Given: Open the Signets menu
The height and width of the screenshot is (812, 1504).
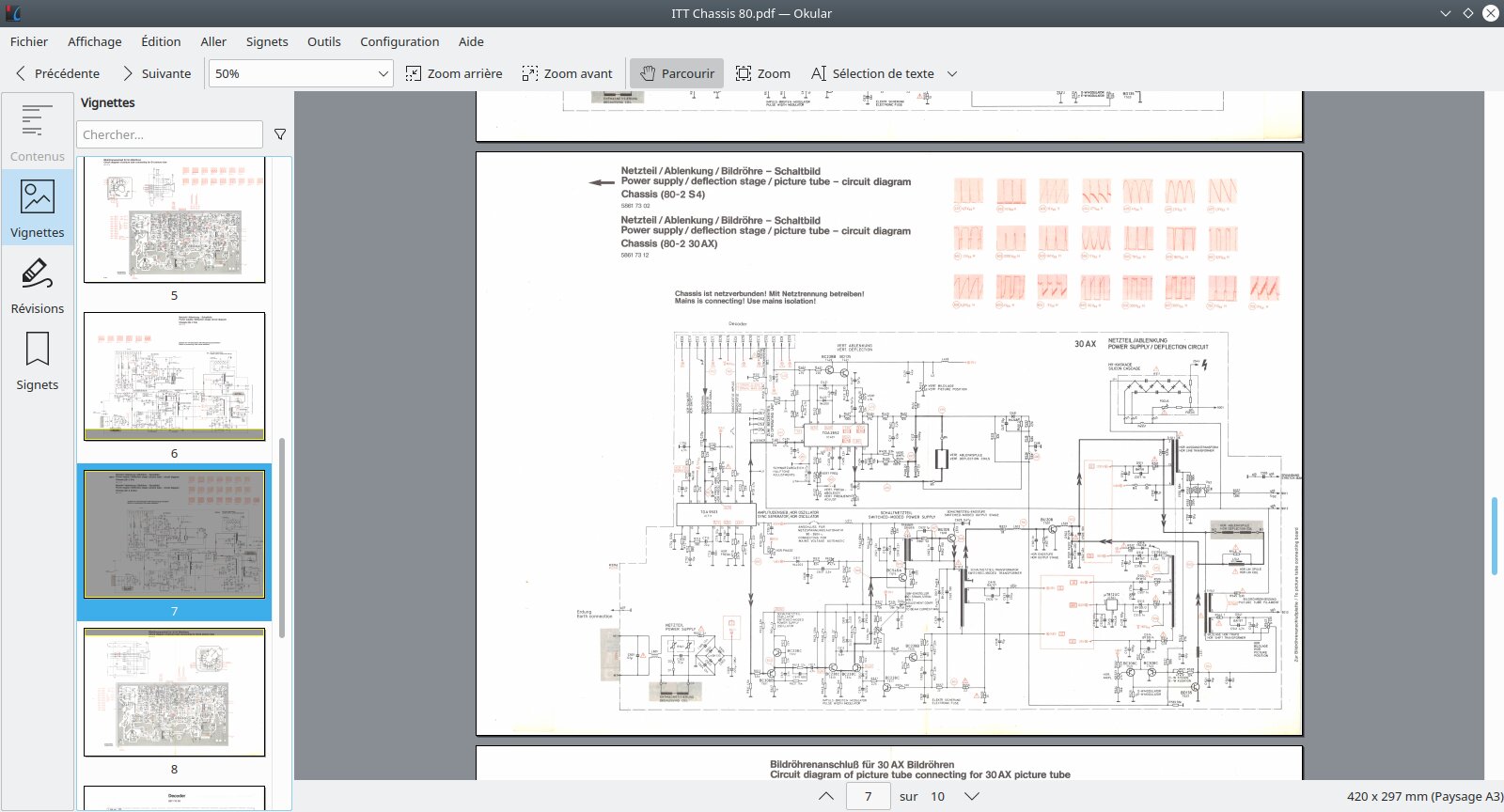Looking at the screenshot, I should [x=267, y=41].
